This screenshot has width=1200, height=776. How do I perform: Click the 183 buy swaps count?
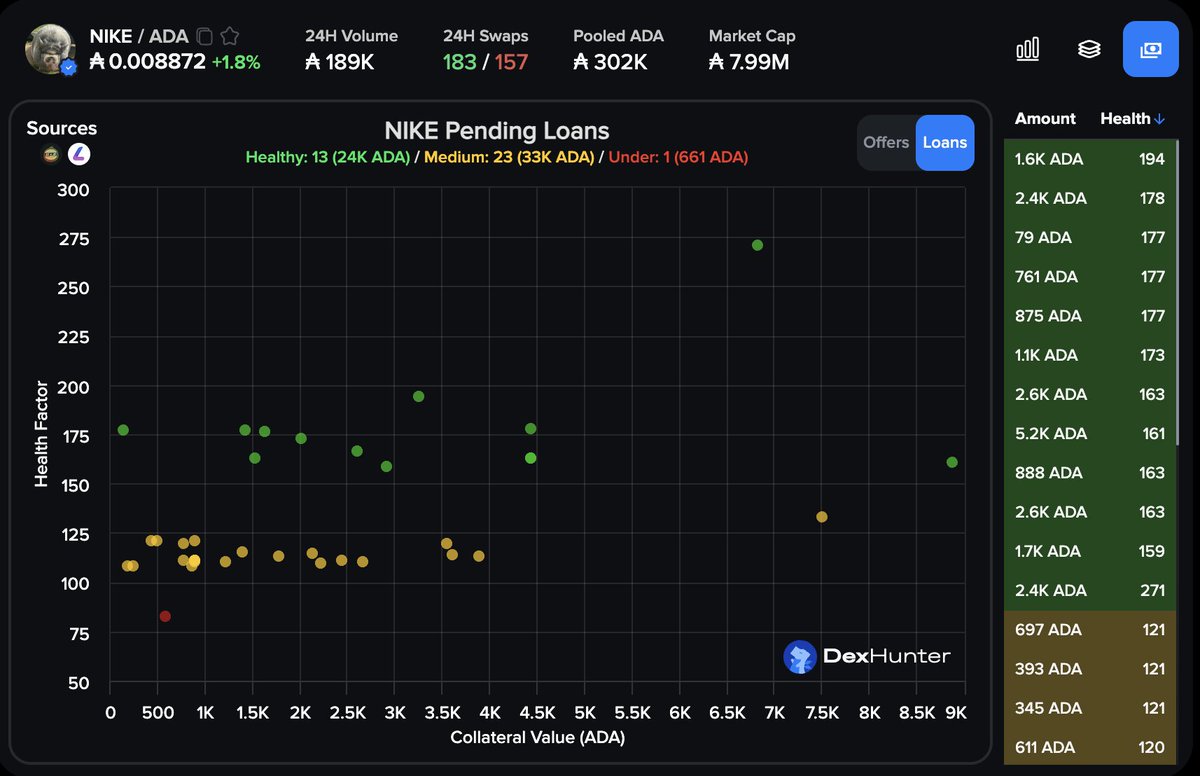[x=460, y=62]
